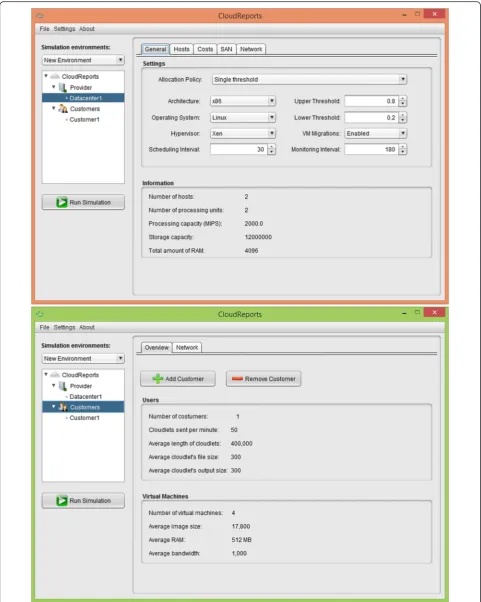
Task: Open the Hypervisor dropdown showing Xen
Action: coord(243,133)
